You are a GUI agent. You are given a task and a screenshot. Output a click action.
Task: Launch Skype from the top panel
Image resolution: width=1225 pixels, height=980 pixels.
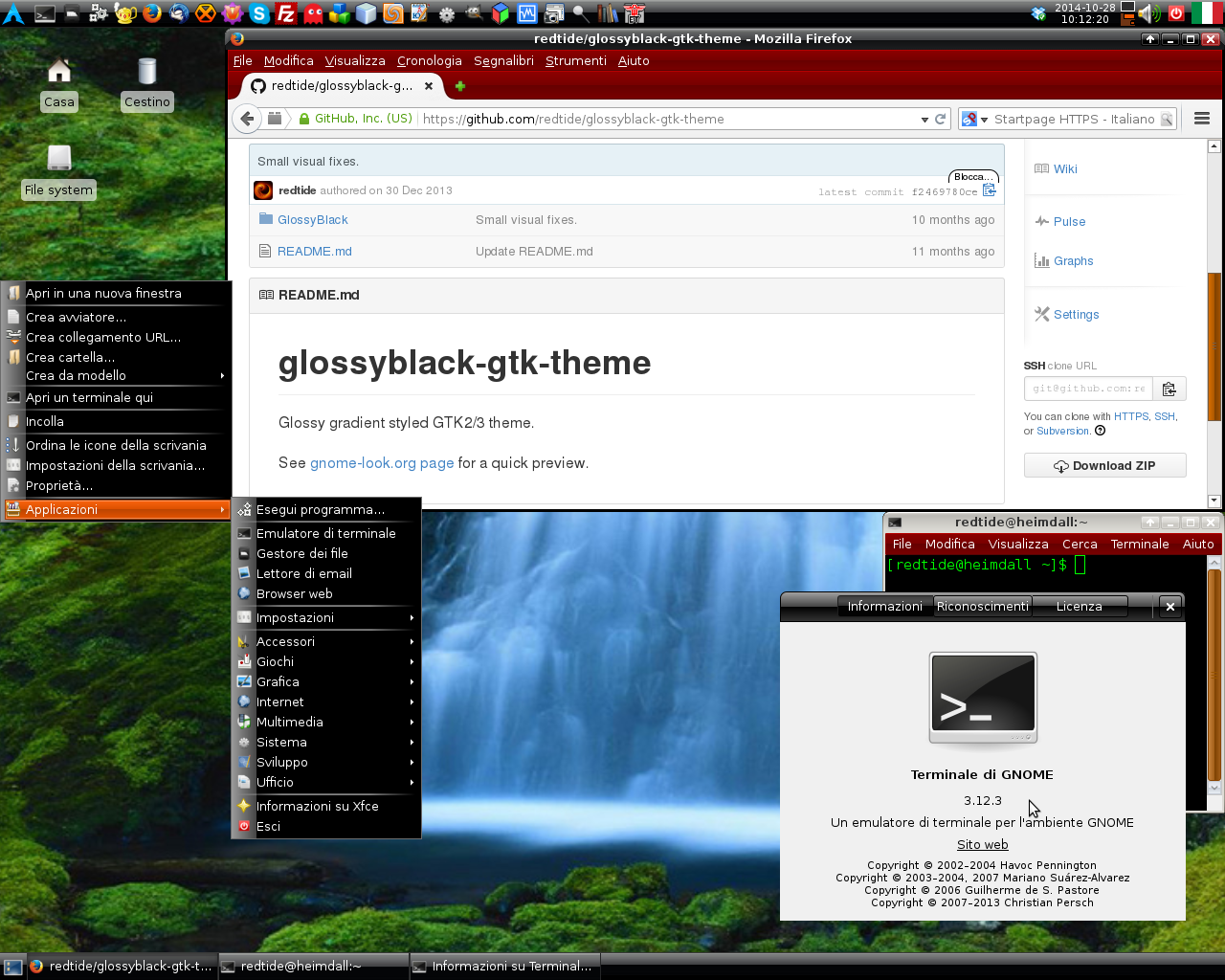pyautogui.click(x=258, y=13)
